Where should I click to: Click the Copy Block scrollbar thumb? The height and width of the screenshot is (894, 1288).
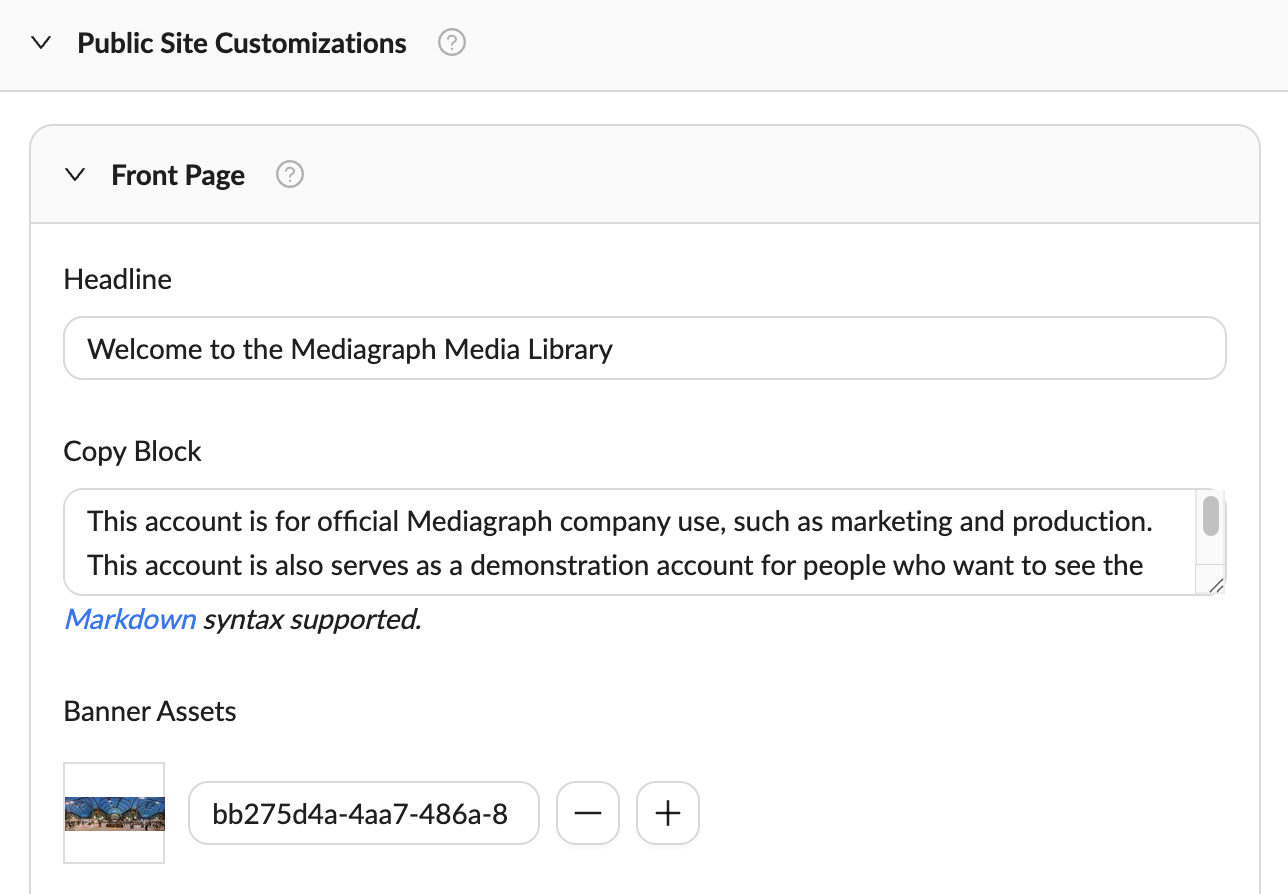point(1211,516)
